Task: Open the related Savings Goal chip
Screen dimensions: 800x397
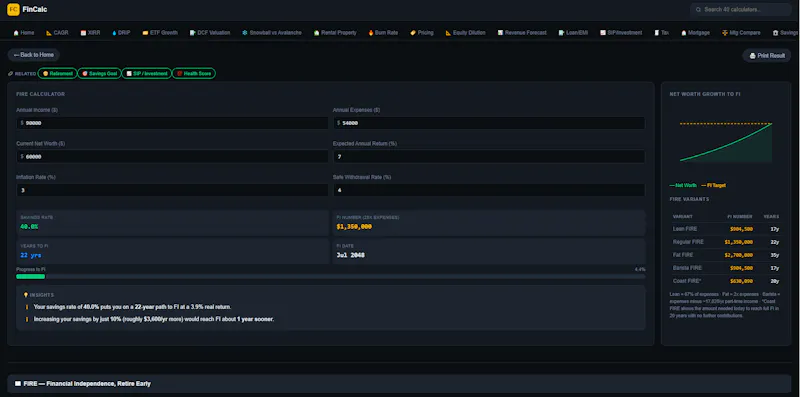Action: 99,73
